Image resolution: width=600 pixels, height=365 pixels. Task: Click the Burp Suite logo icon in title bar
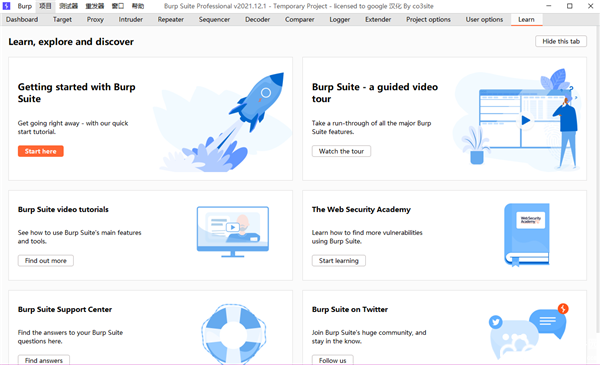coord(7,6)
